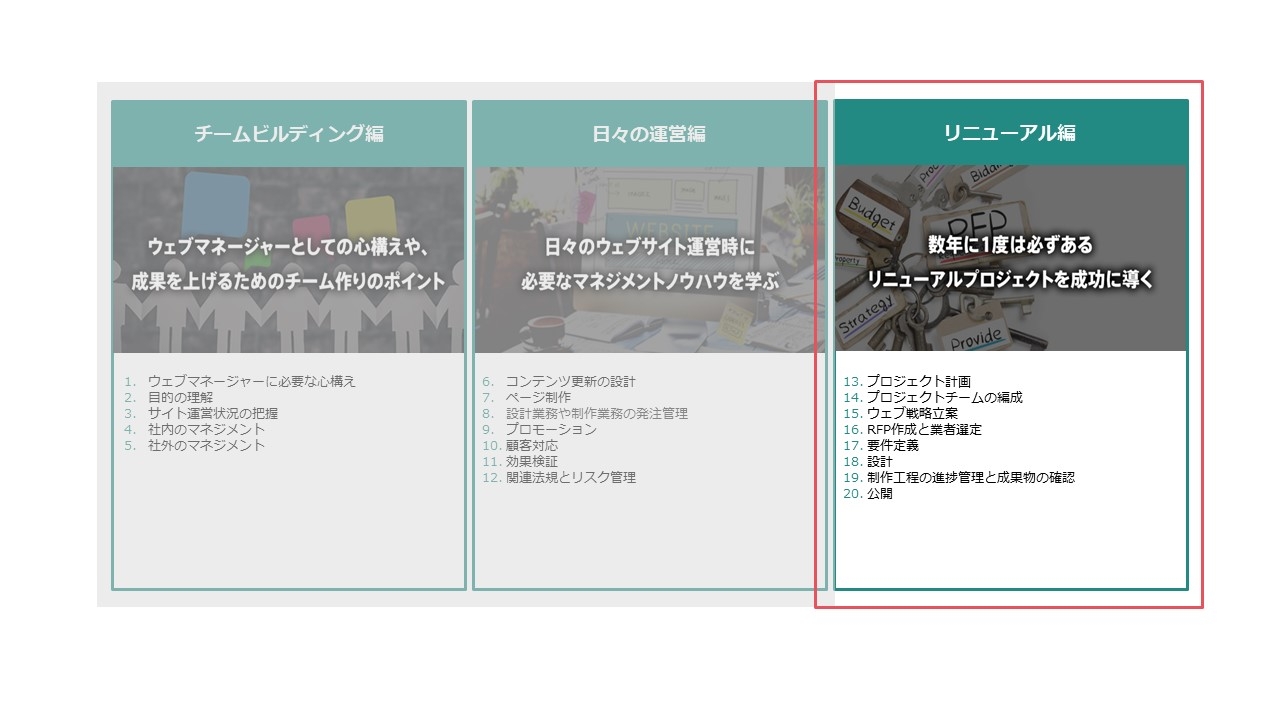Choose 設計業務や制作業務の発注管理 entry
Viewport: 1280px width, 720px height.
[596, 413]
